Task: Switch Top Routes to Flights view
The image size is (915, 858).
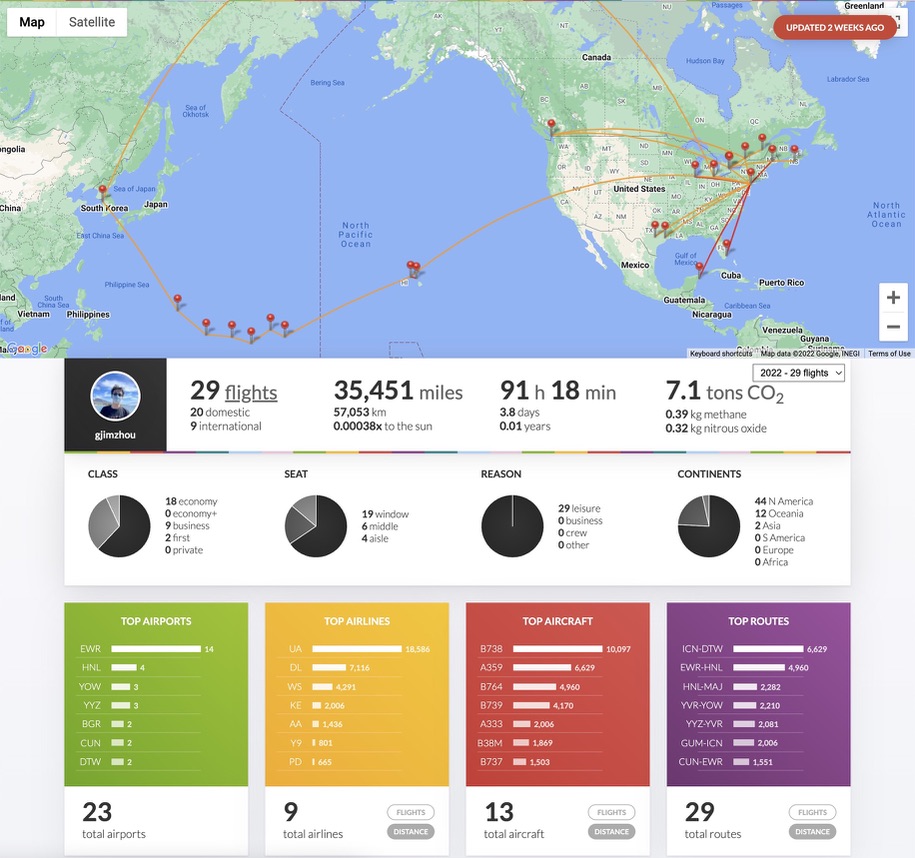Action: click(812, 813)
